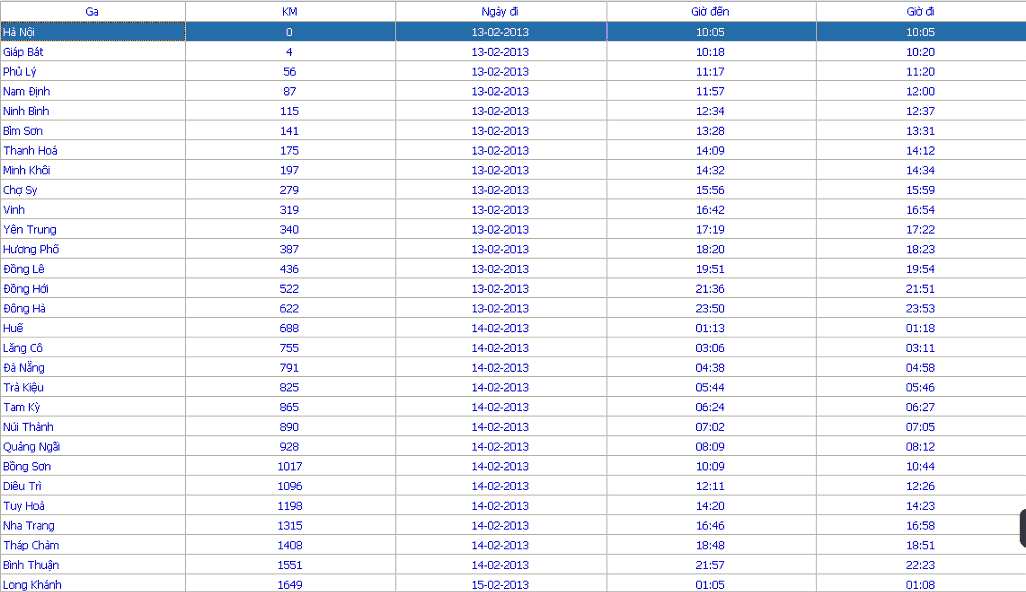Click arrival time 08:09 at Quảng Ngãi
1026x592 pixels.
[710, 446]
